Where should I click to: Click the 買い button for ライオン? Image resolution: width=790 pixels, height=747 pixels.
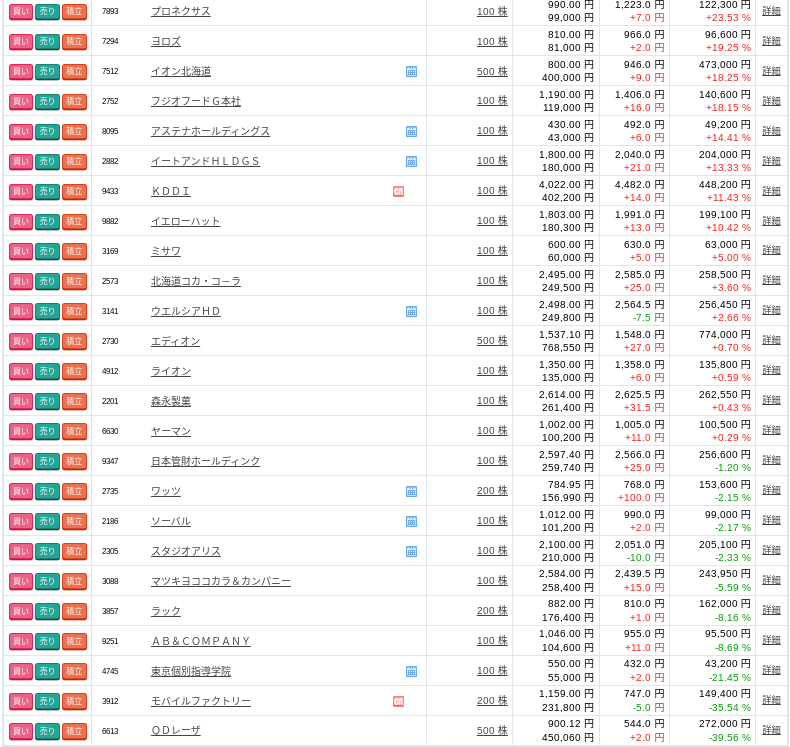[21, 371]
